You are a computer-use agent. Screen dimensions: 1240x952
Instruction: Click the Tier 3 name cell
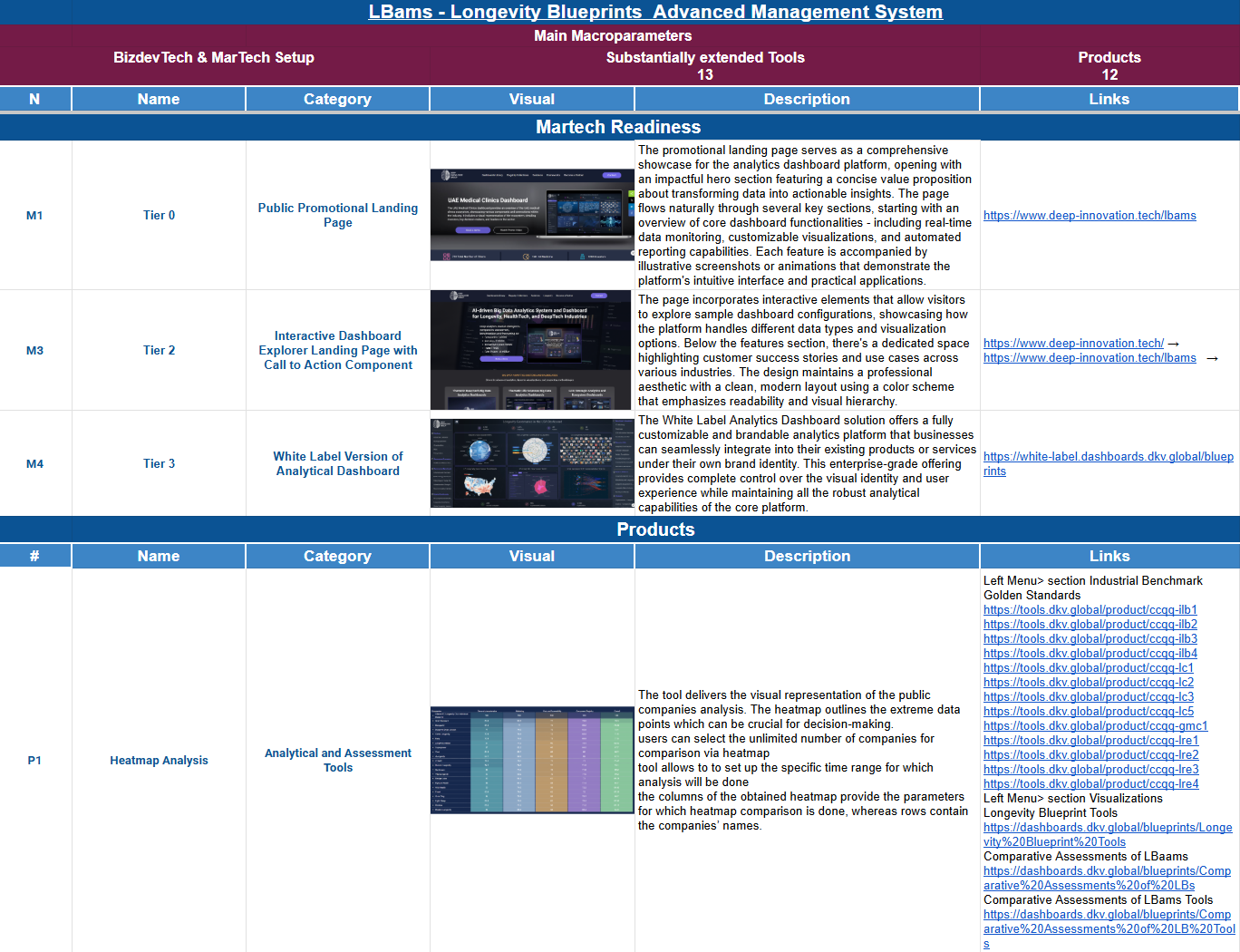pos(159,463)
